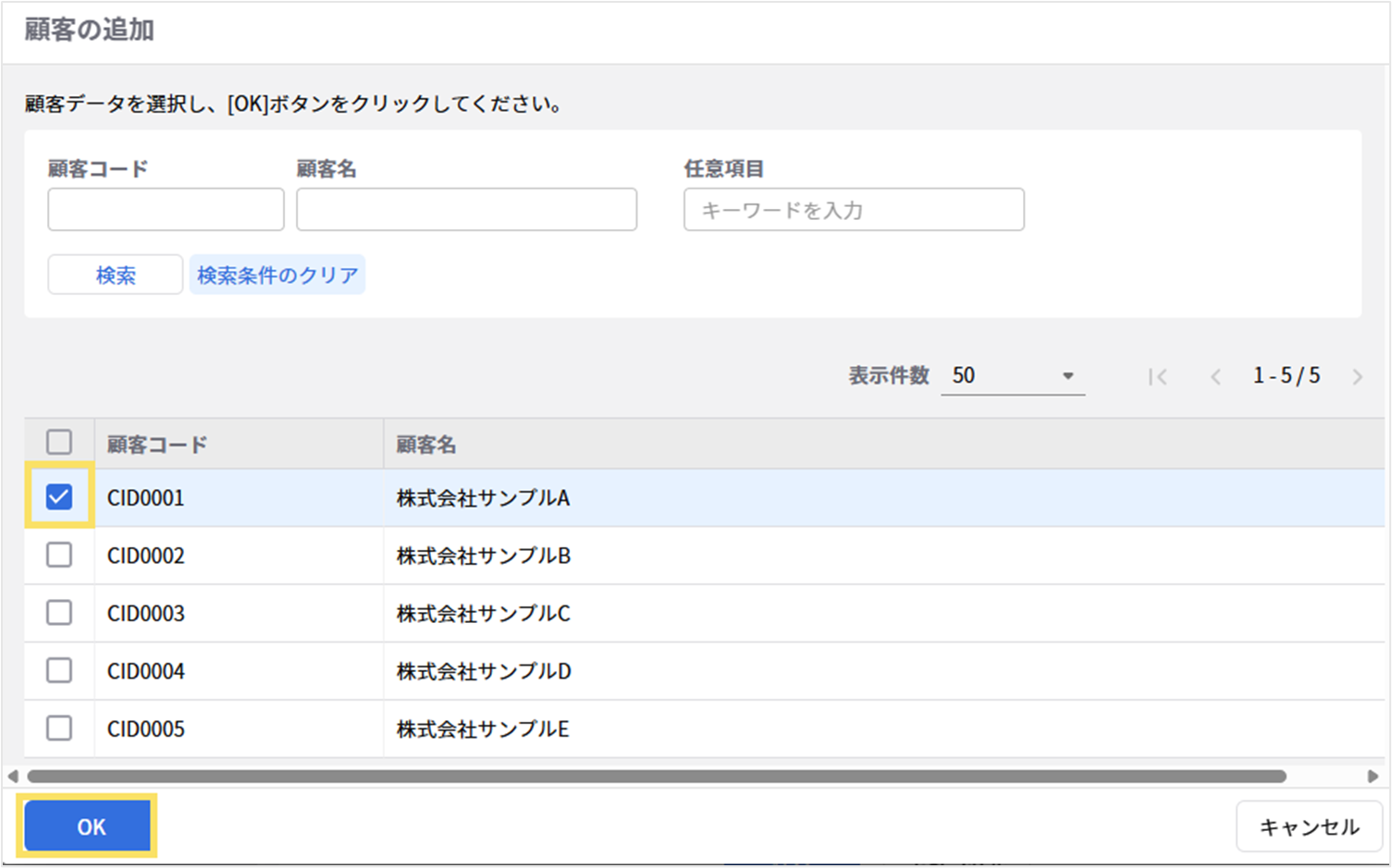This screenshot has width=1392, height=868.
Task: Open the 表示件数 dropdown showing 50
Action: click(1013, 375)
